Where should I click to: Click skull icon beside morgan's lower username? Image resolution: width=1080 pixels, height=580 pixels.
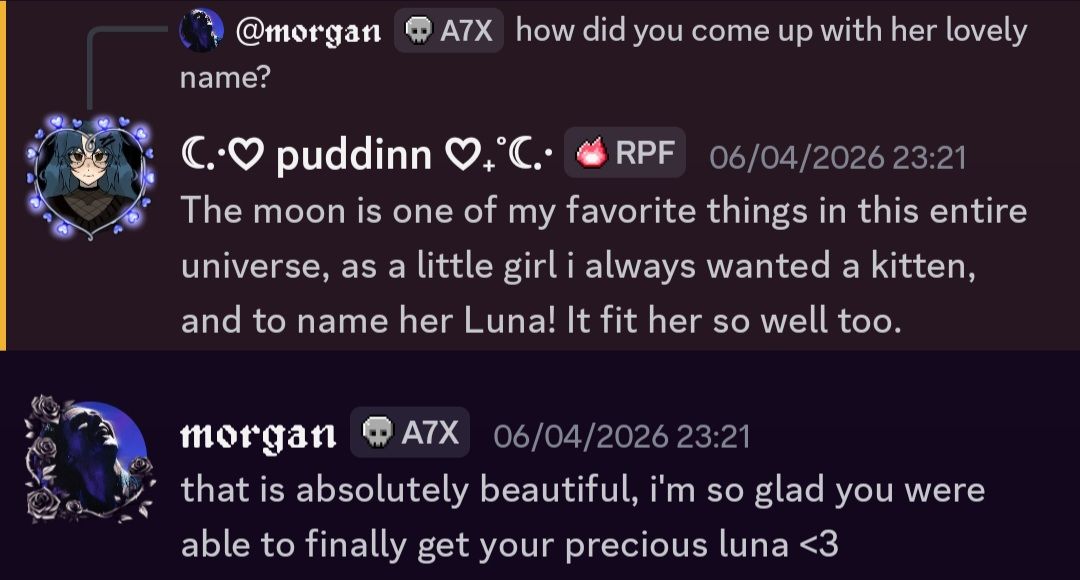click(x=375, y=434)
